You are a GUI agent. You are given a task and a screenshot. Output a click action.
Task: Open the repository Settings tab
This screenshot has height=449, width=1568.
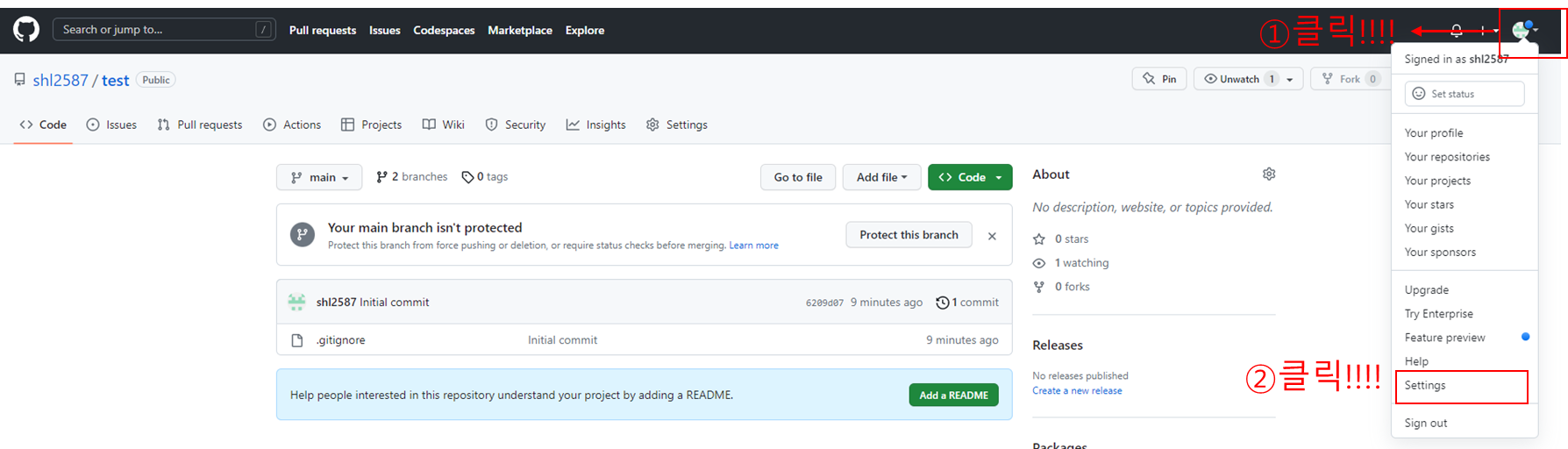676,125
